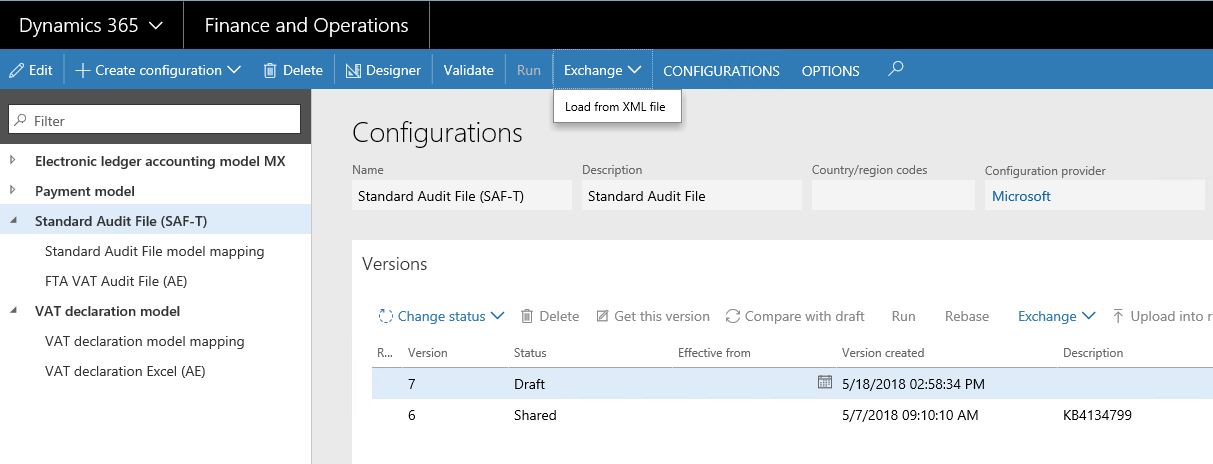Select Payment model in tree
Image resolution: width=1213 pixels, height=464 pixels.
[85, 190]
